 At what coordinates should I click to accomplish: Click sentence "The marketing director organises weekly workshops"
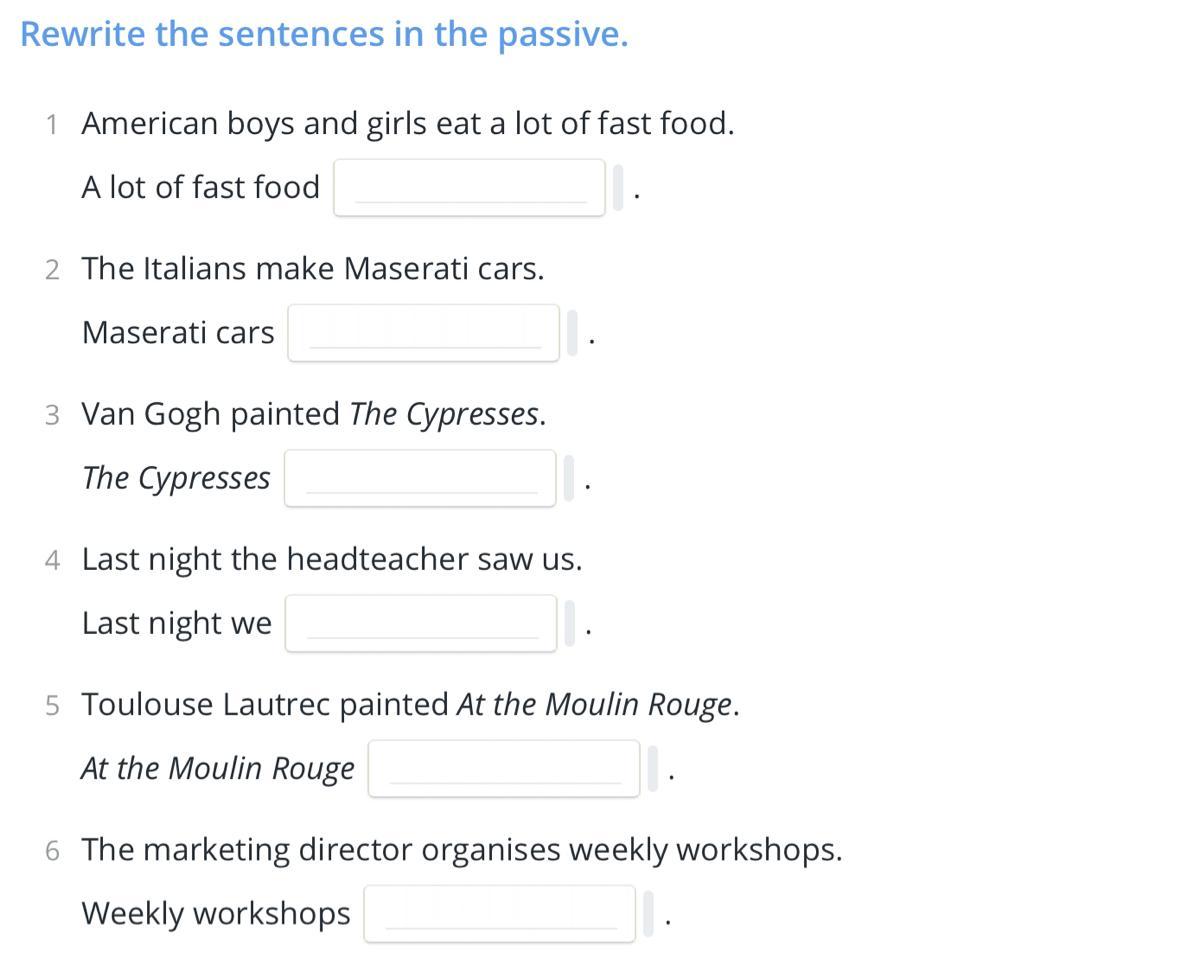[461, 850]
